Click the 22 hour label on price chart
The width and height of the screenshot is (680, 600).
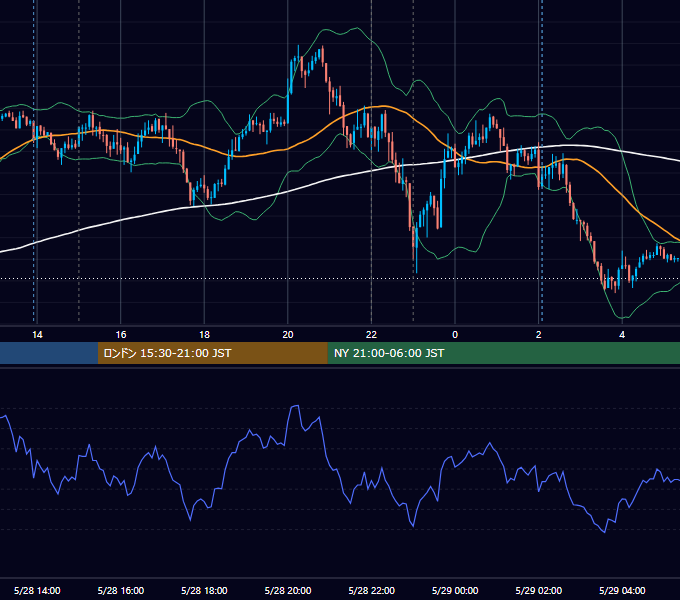pos(371,335)
